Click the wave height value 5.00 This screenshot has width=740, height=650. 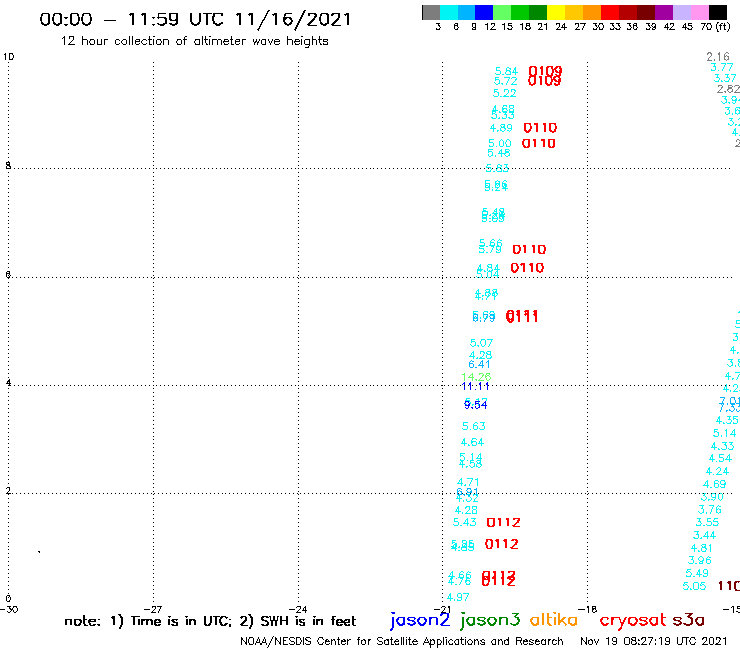(x=499, y=143)
